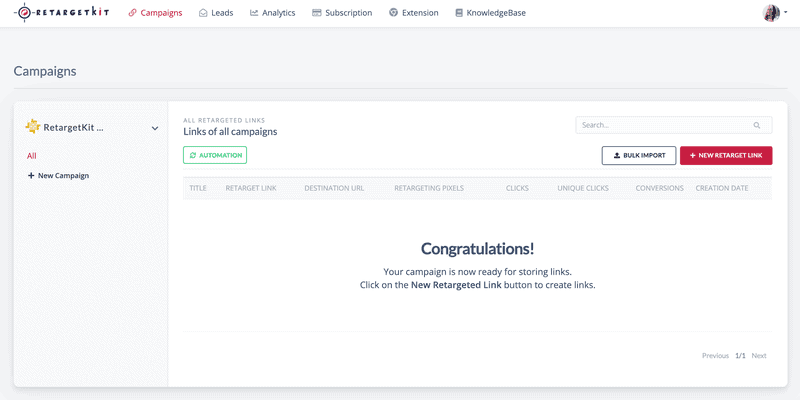The width and height of the screenshot is (800, 400).
Task: Sort by Clicks column header
Action: (x=517, y=188)
